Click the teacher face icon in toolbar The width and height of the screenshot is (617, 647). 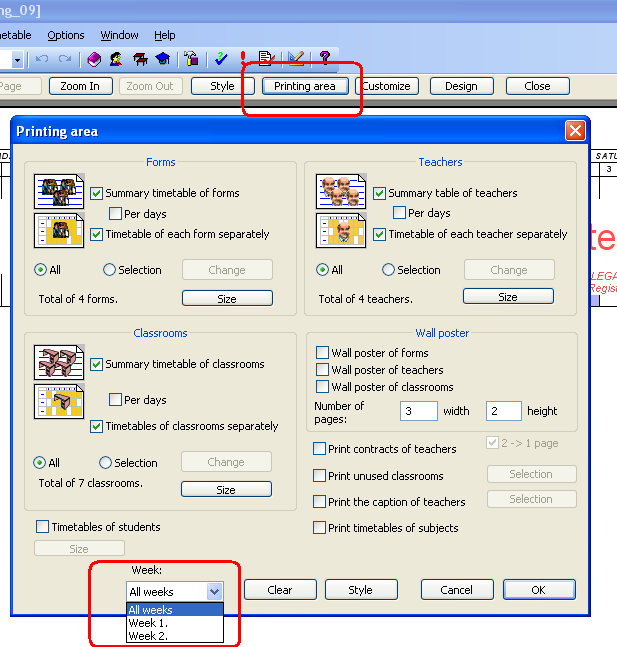click(116, 59)
